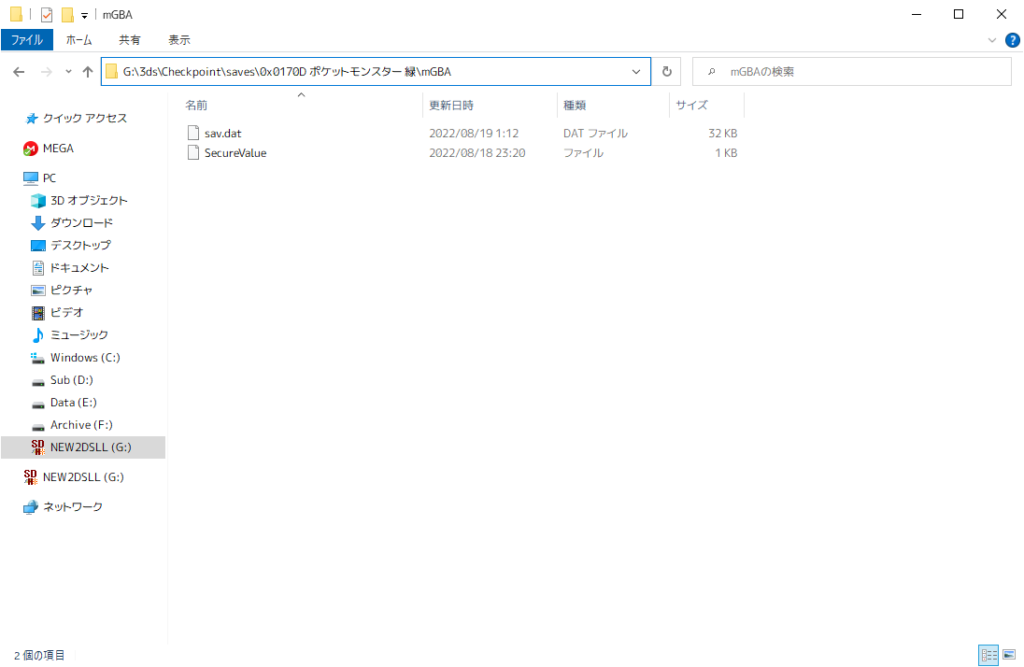Select the sav.dat file name

click(x=223, y=133)
